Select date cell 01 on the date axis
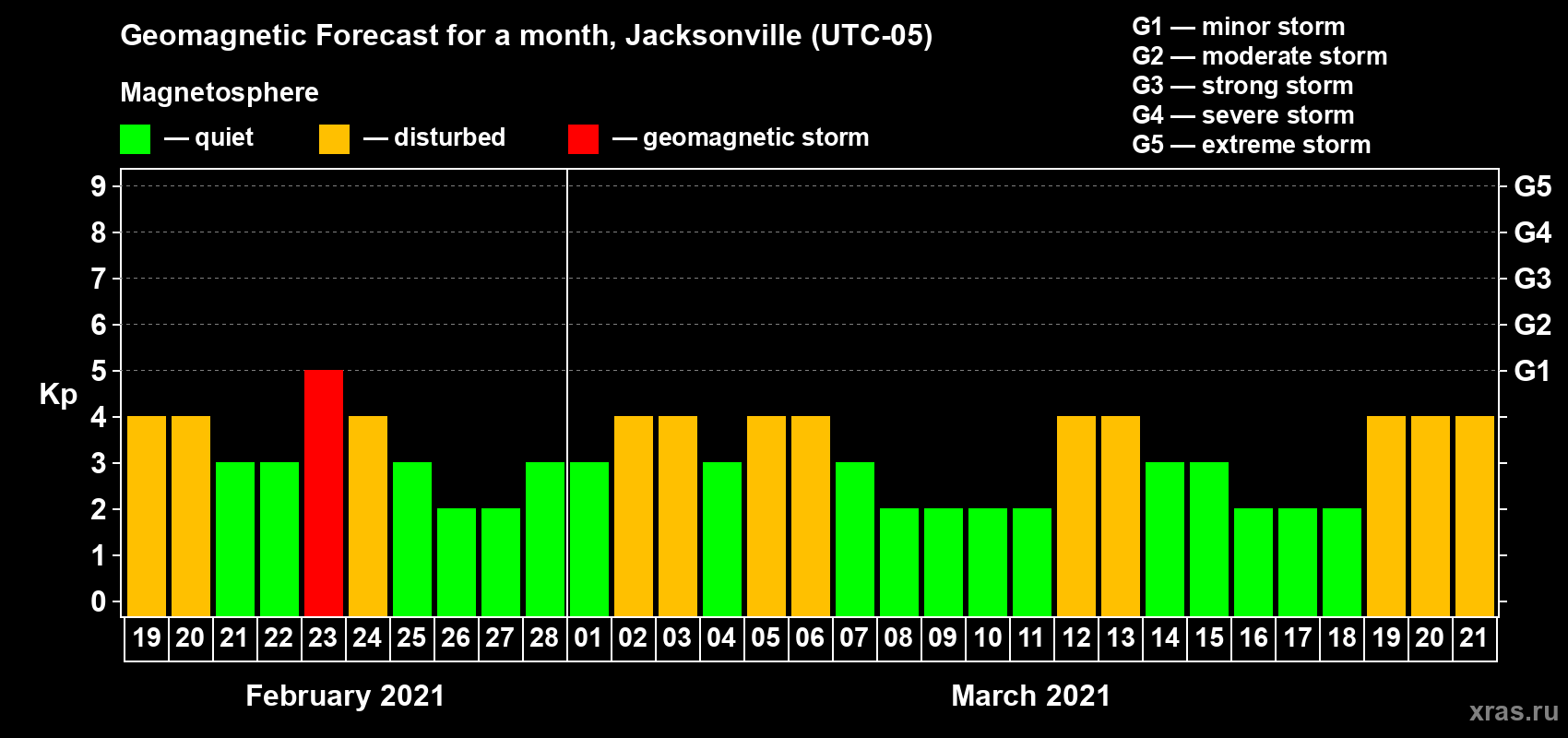The image size is (1568, 738). coord(588,638)
